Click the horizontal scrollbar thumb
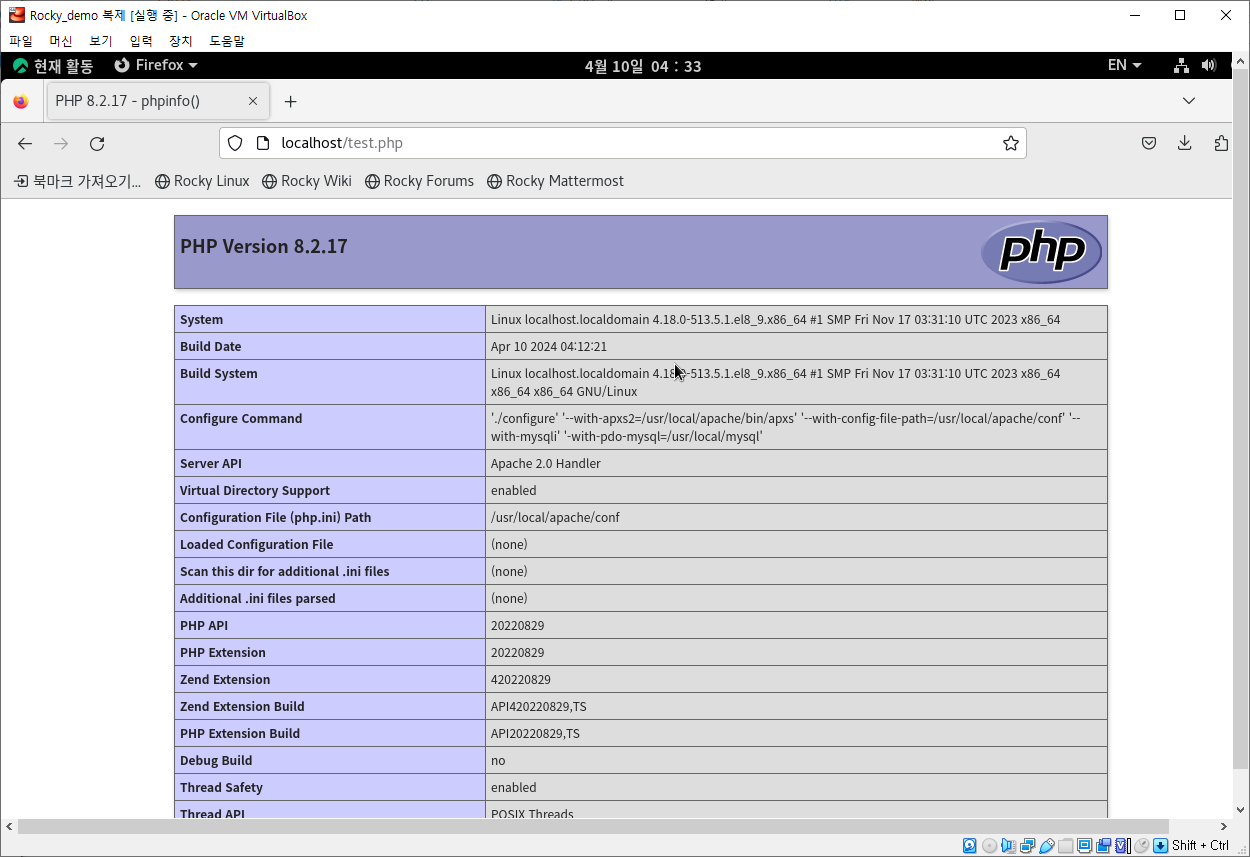1250x857 pixels. click(x=593, y=827)
